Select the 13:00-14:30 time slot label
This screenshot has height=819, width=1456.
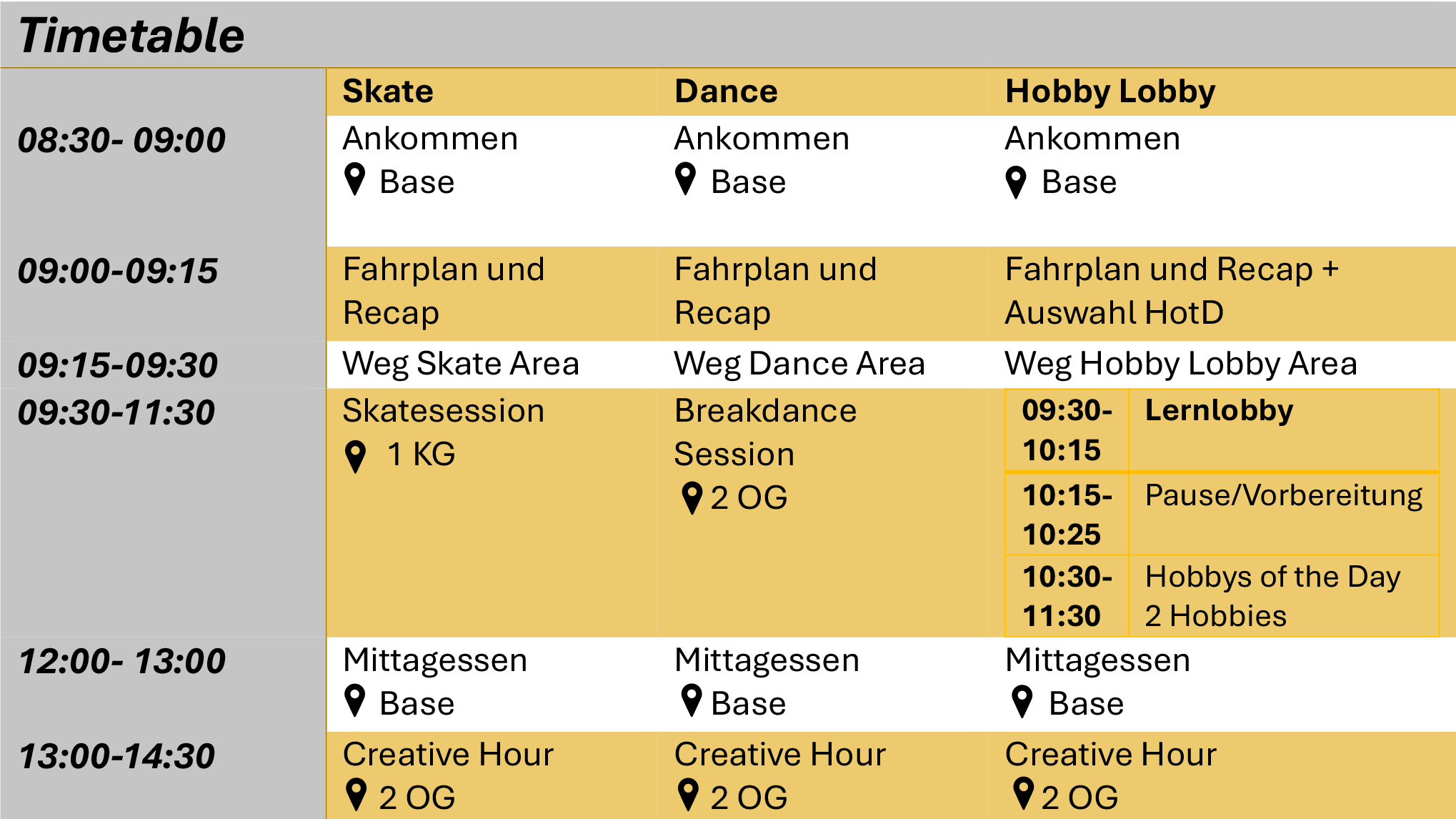click(x=116, y=756)
